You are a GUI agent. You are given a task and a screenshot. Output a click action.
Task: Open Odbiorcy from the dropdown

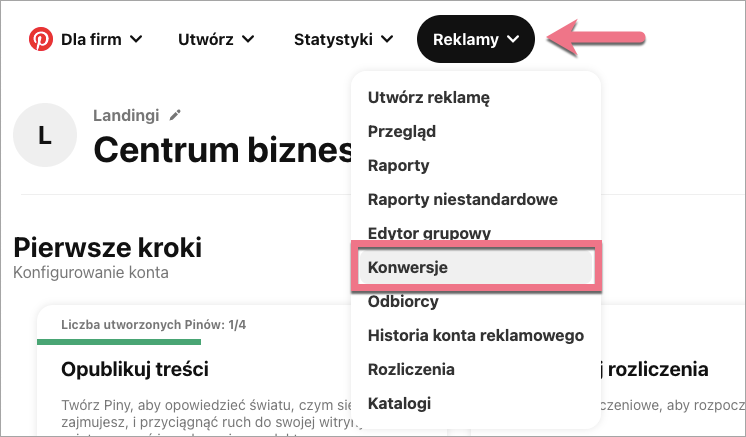(403, 301)
